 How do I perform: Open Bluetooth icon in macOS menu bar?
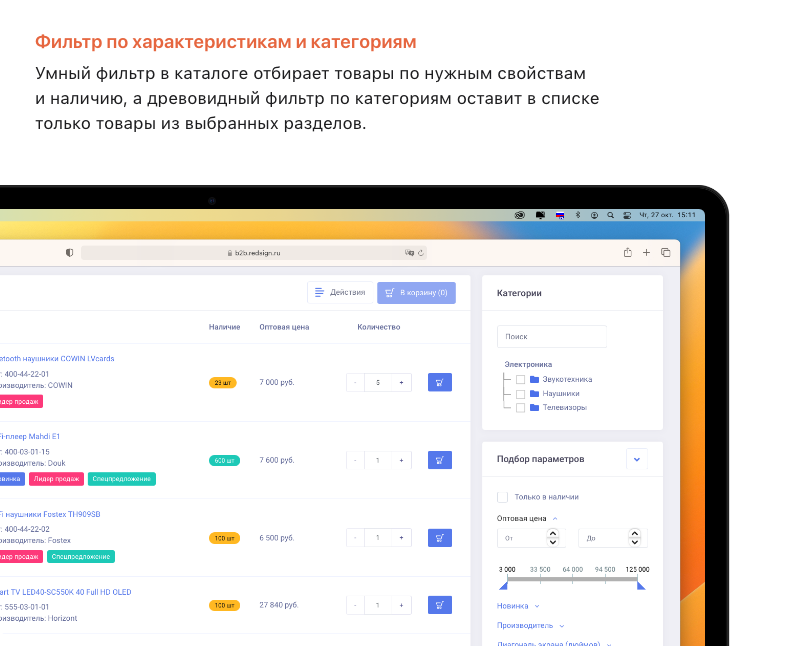coord(578,215)
